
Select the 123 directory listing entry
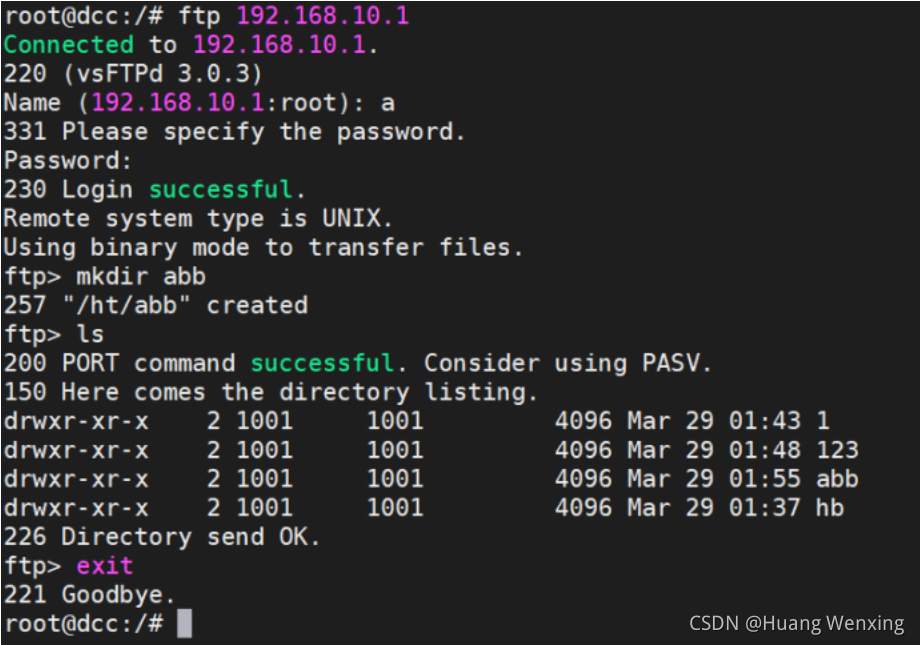click(838, 450)
